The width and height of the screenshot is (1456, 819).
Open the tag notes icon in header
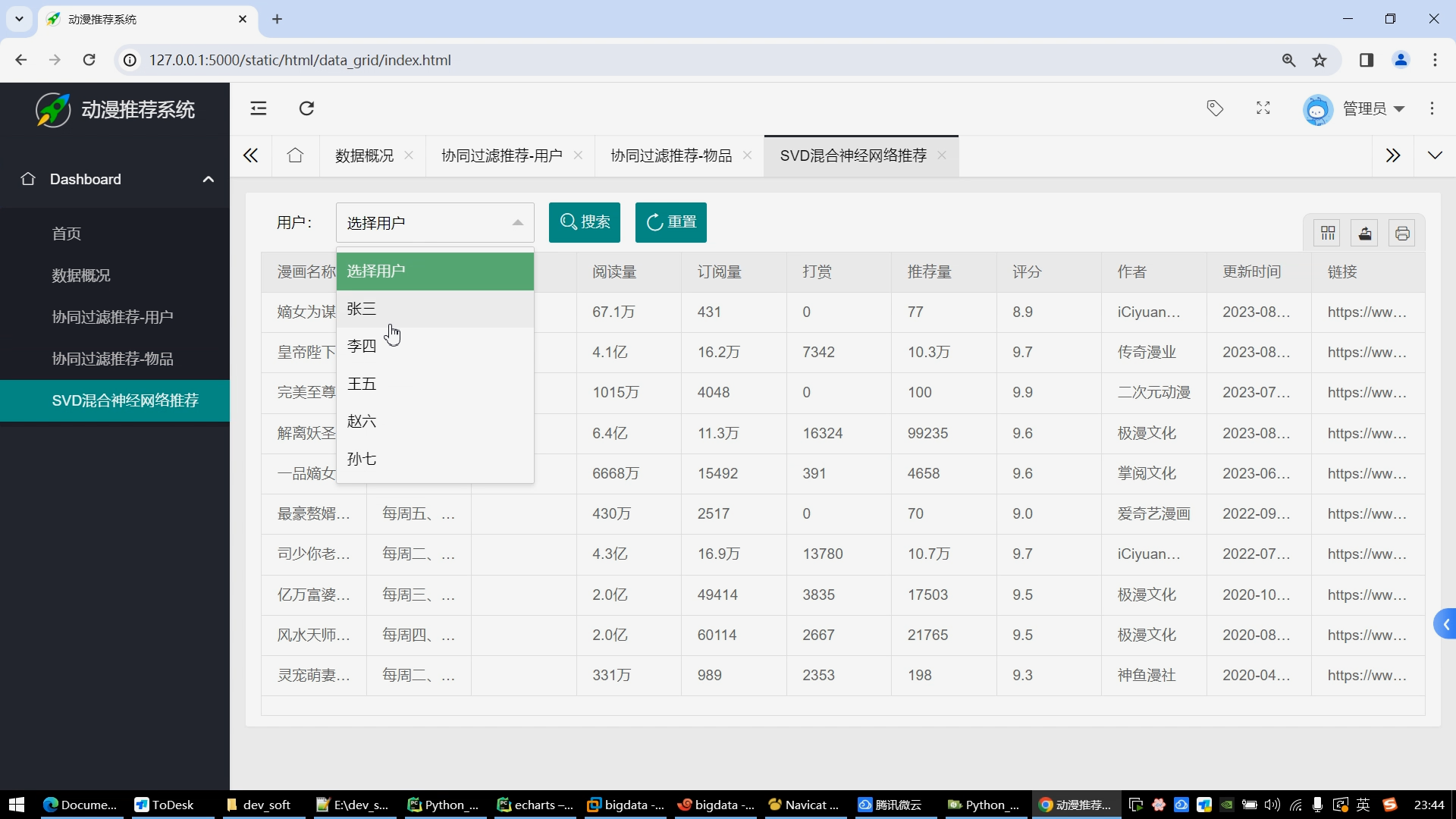[1215, 108]
